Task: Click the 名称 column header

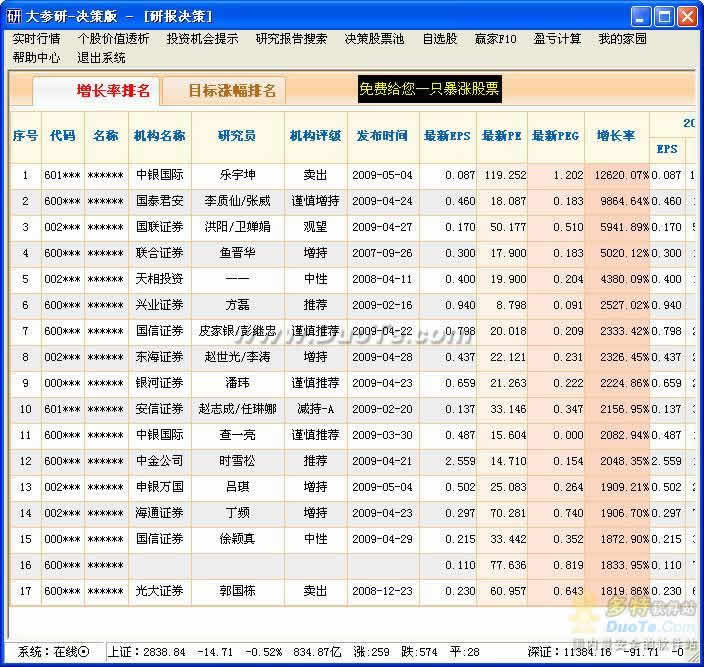Action: 106,136
